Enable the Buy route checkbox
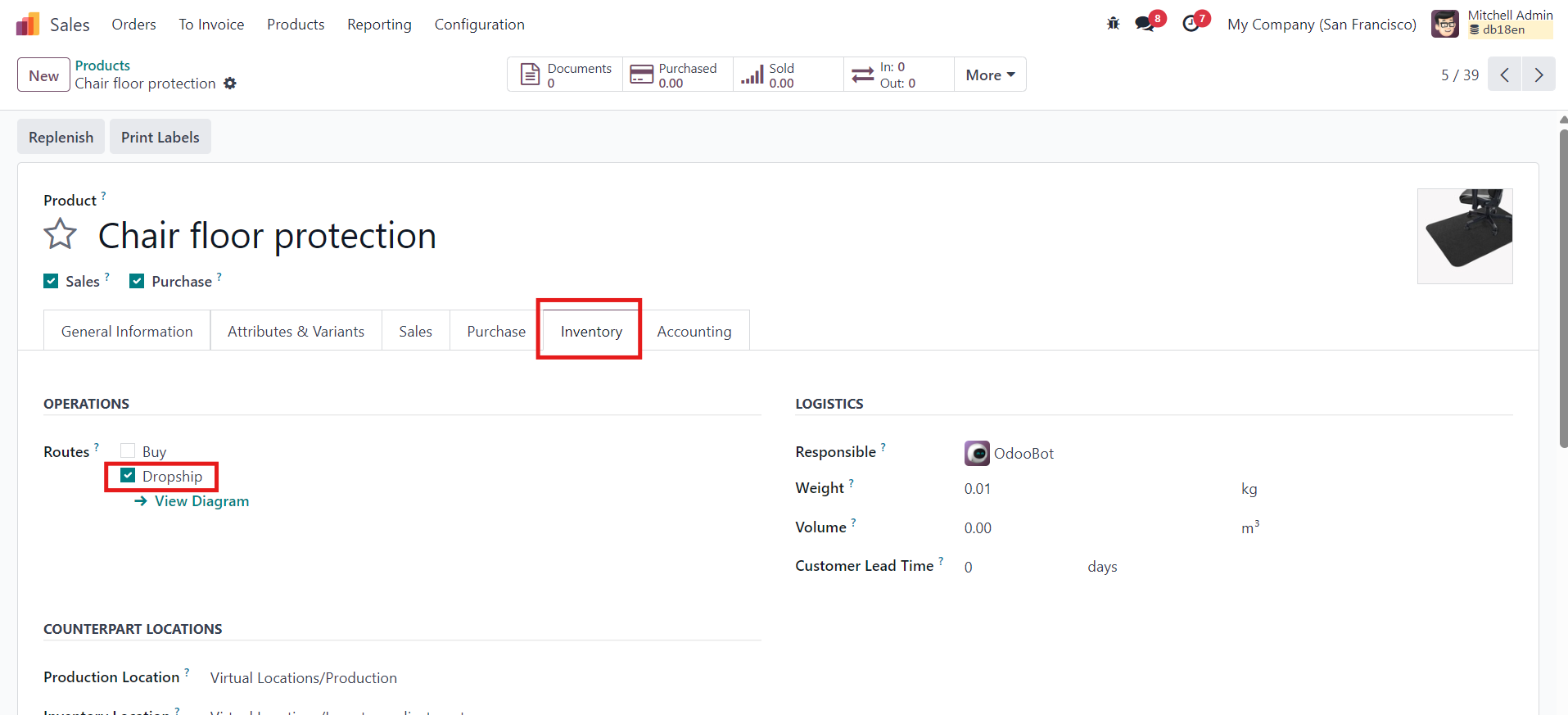Image resolution: width=1568 pixels, height=715 pixels. [128, 450]
